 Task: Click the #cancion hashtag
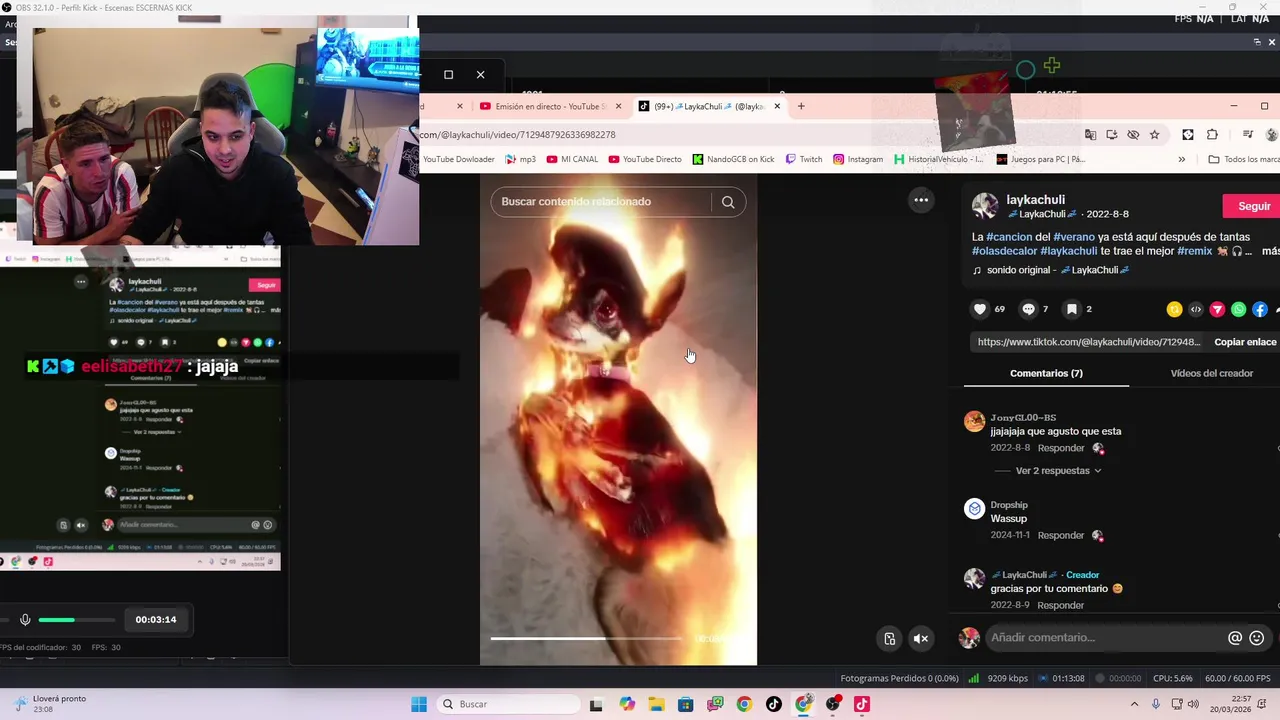1010,237
